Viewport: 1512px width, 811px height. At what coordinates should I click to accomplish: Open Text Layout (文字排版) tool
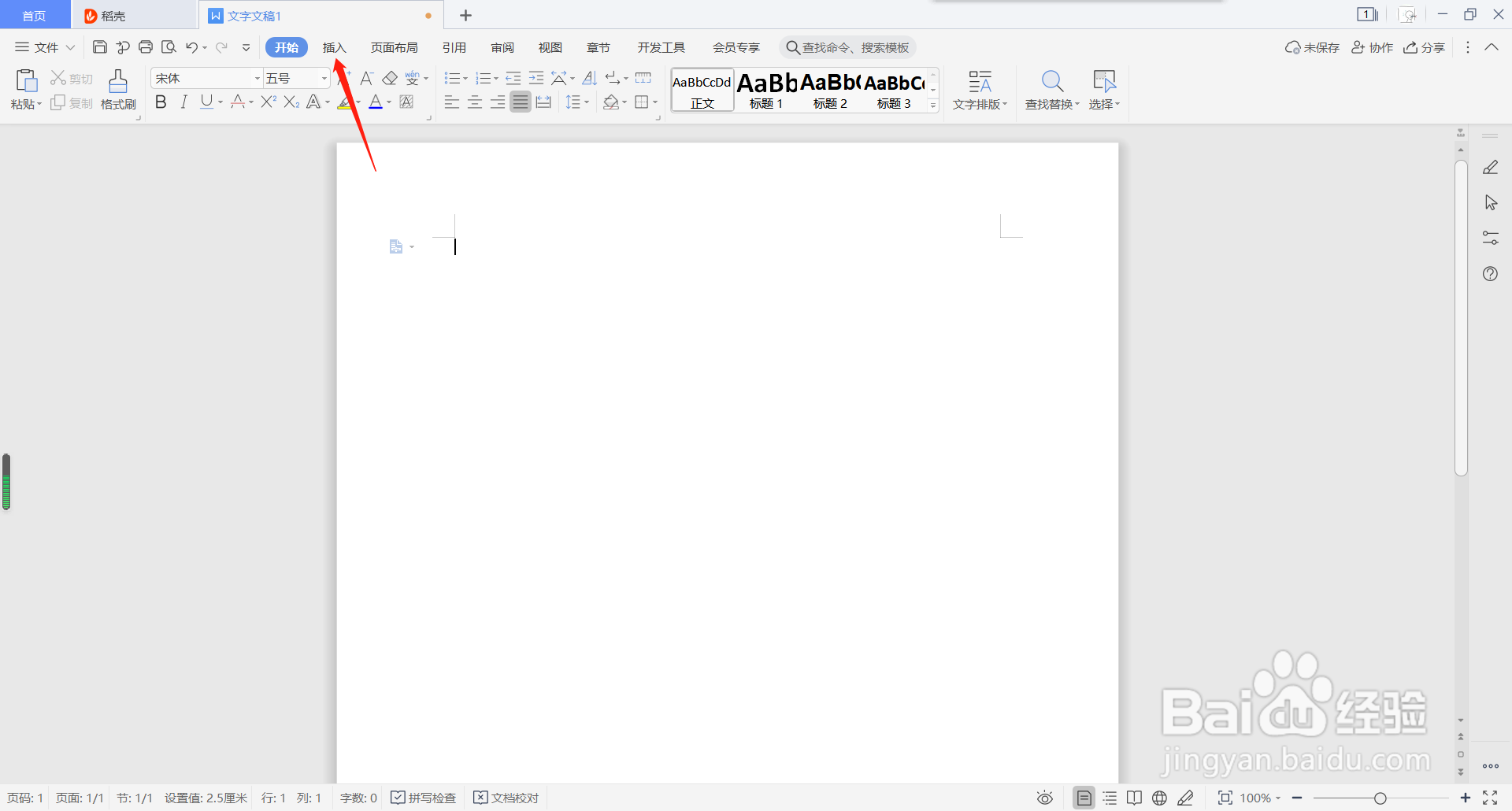pyautogui.click(x=980, y=89)
